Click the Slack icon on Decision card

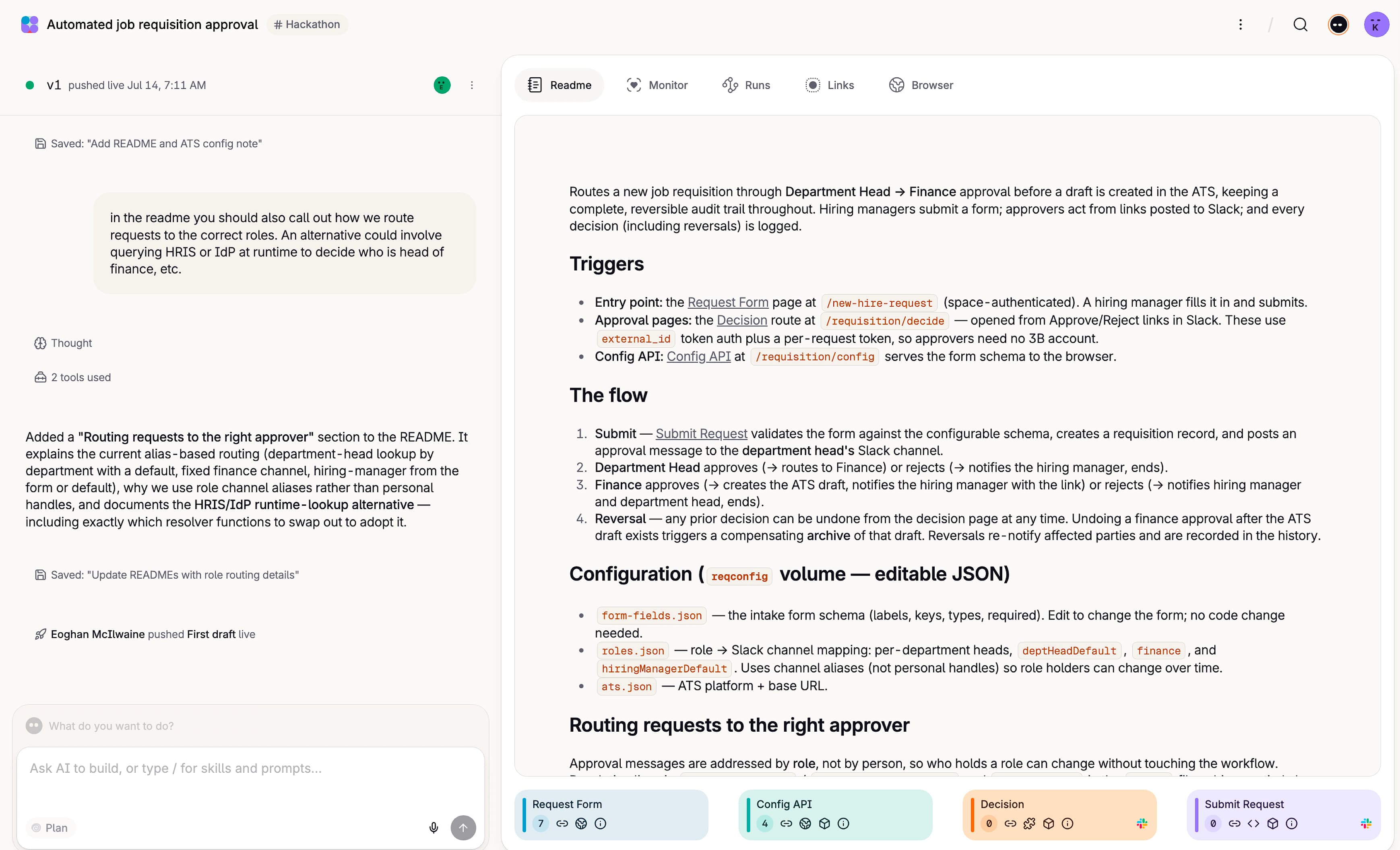1142,823
